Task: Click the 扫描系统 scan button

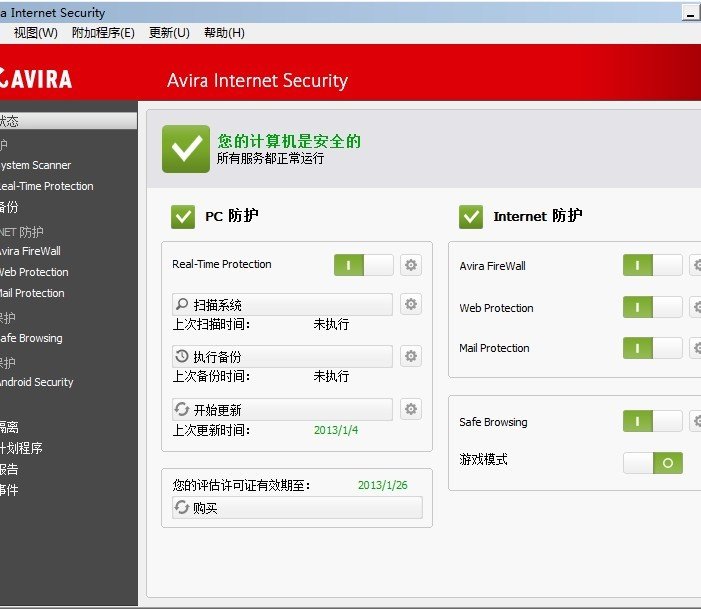Action: pyautogui.click(x=282, y=304)
